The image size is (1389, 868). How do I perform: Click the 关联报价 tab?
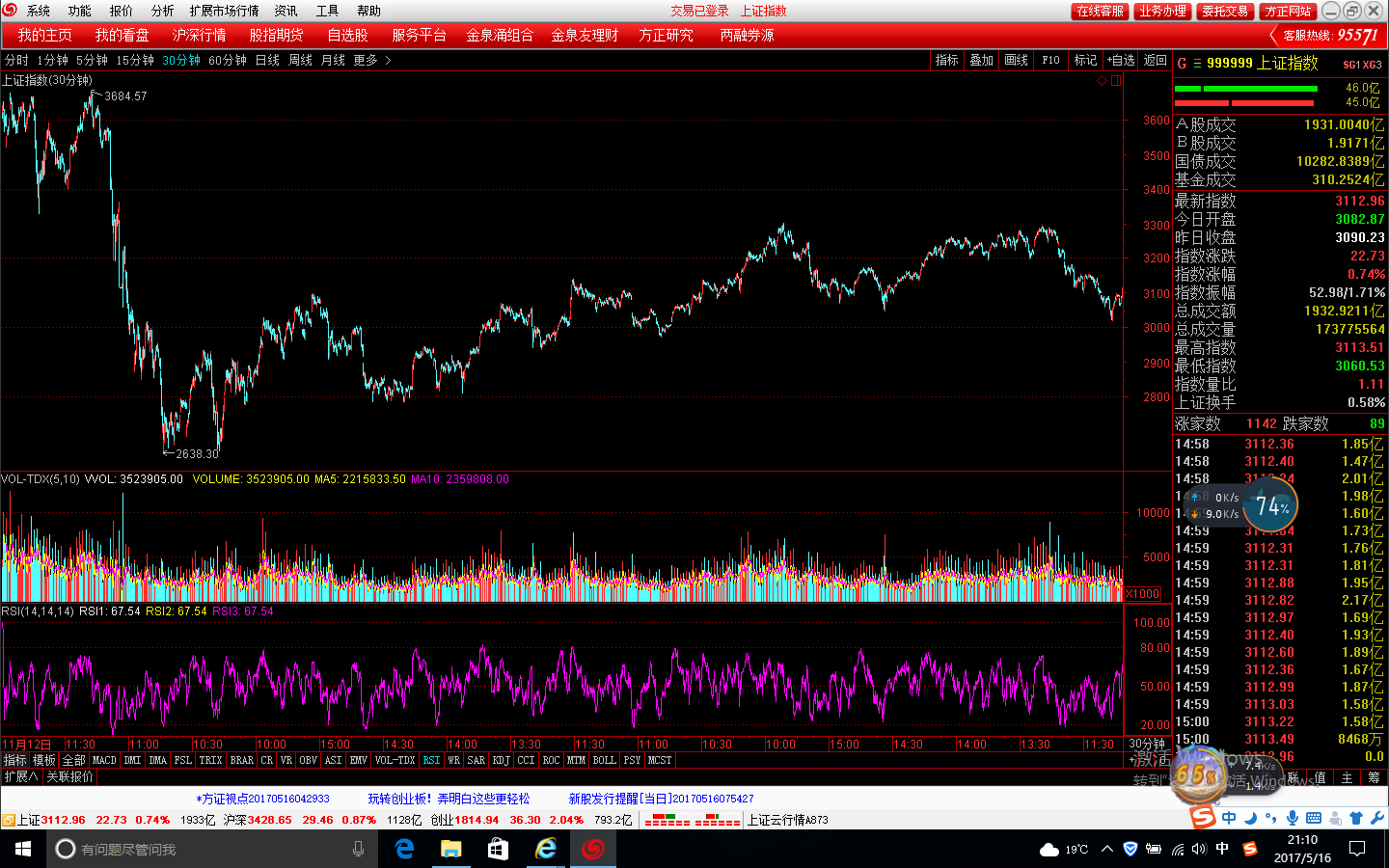tap(70, 776)
